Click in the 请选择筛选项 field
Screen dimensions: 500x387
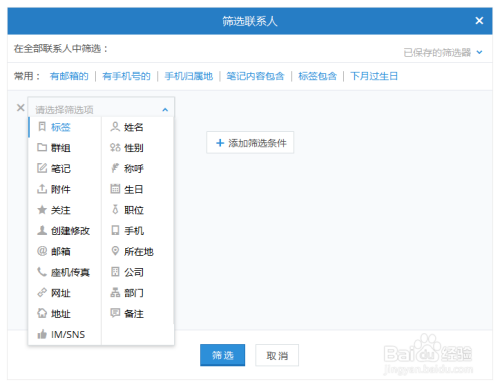pos(101,107)
